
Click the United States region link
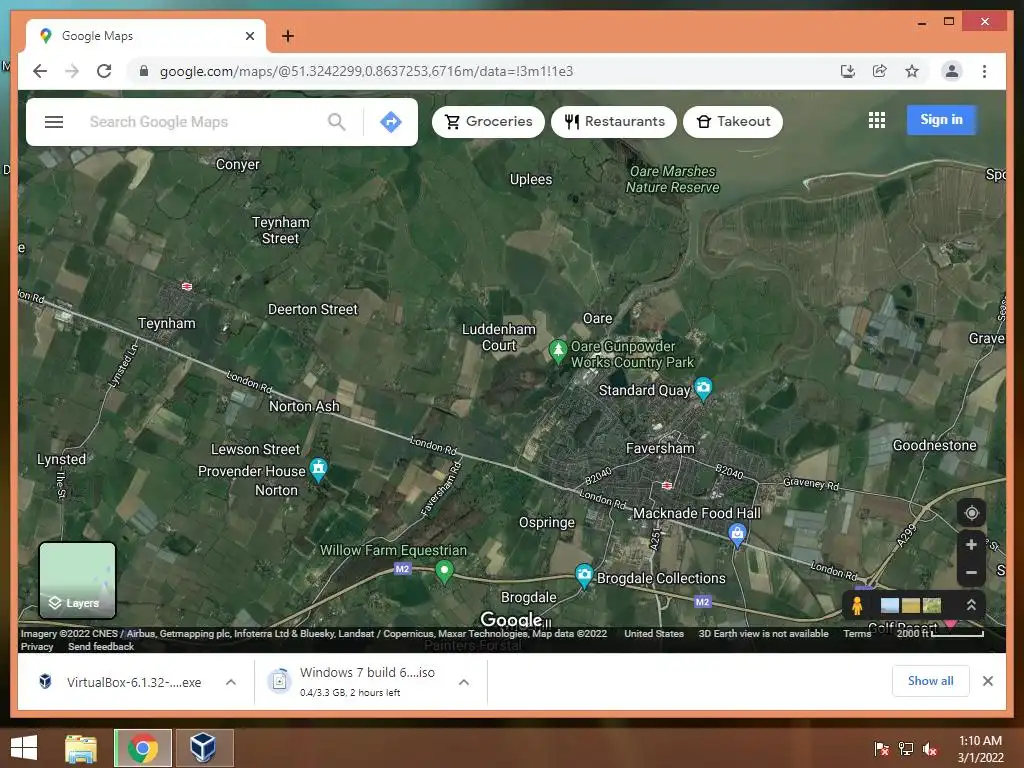[654, 633]
